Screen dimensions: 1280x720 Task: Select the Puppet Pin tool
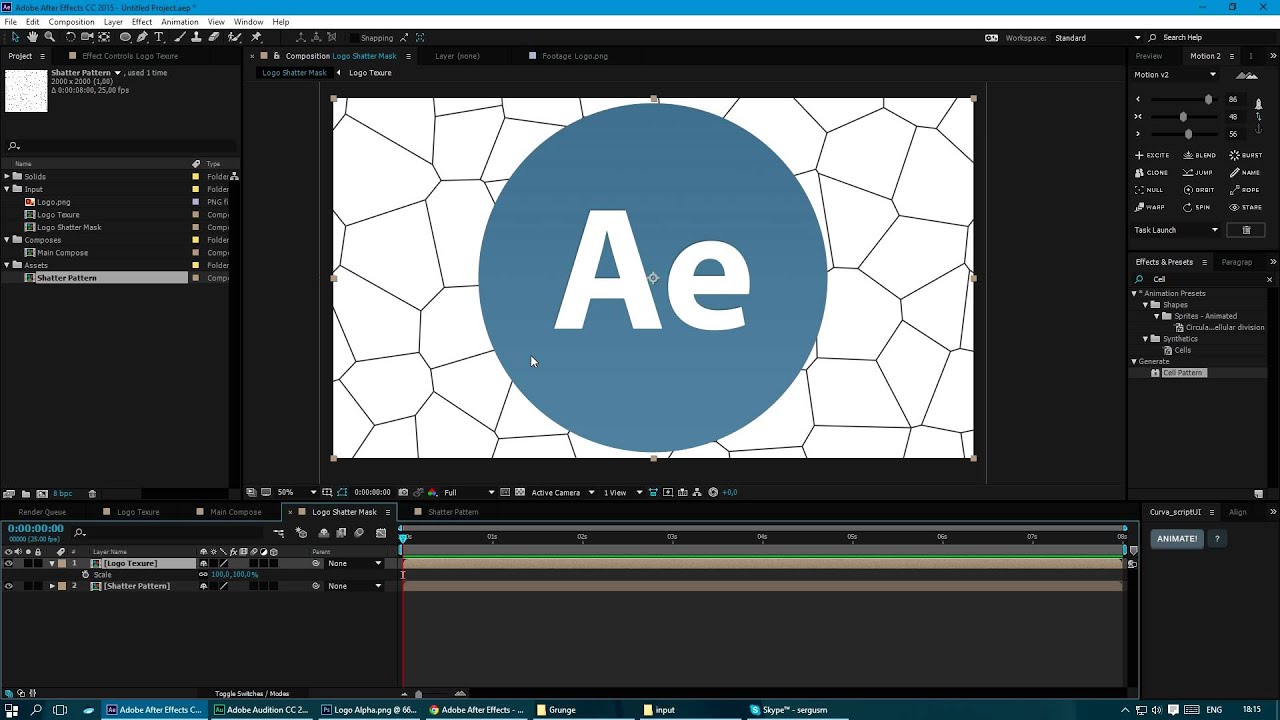256,37
